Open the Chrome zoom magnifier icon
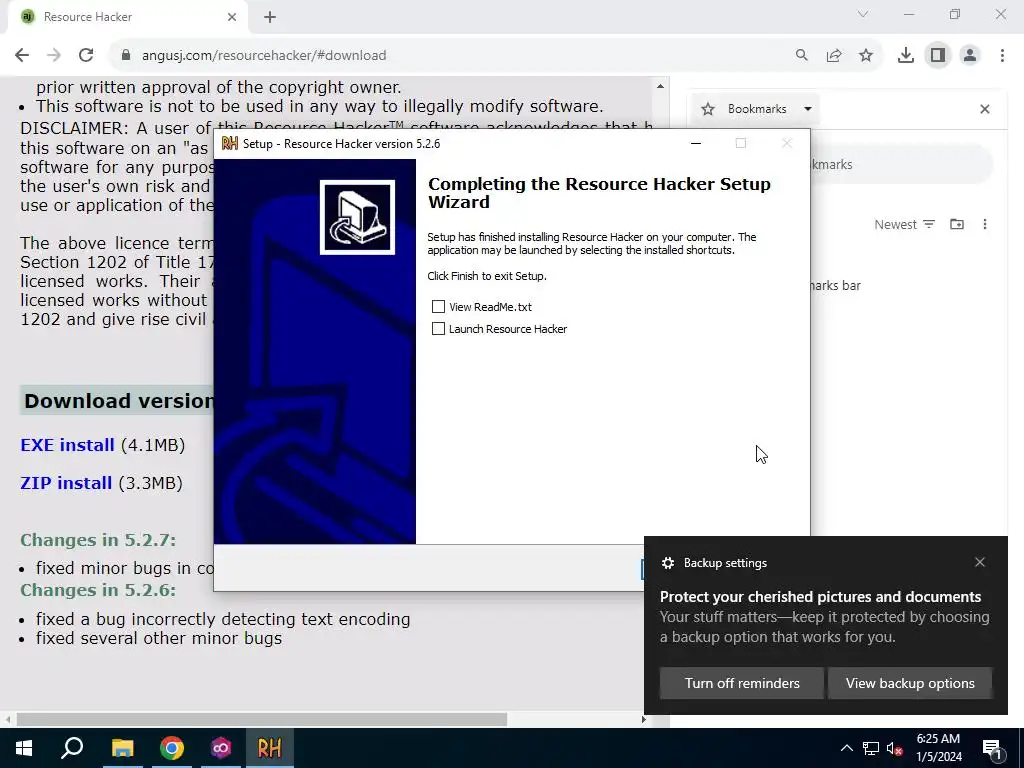This screenshot has height=768, width=1024. (x=801, y=56)
